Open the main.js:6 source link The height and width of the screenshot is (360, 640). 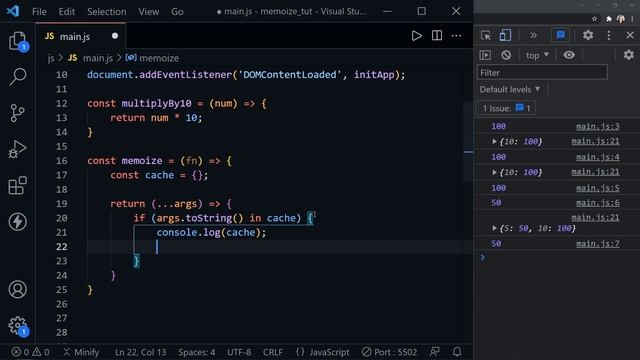tap(598, 202)
